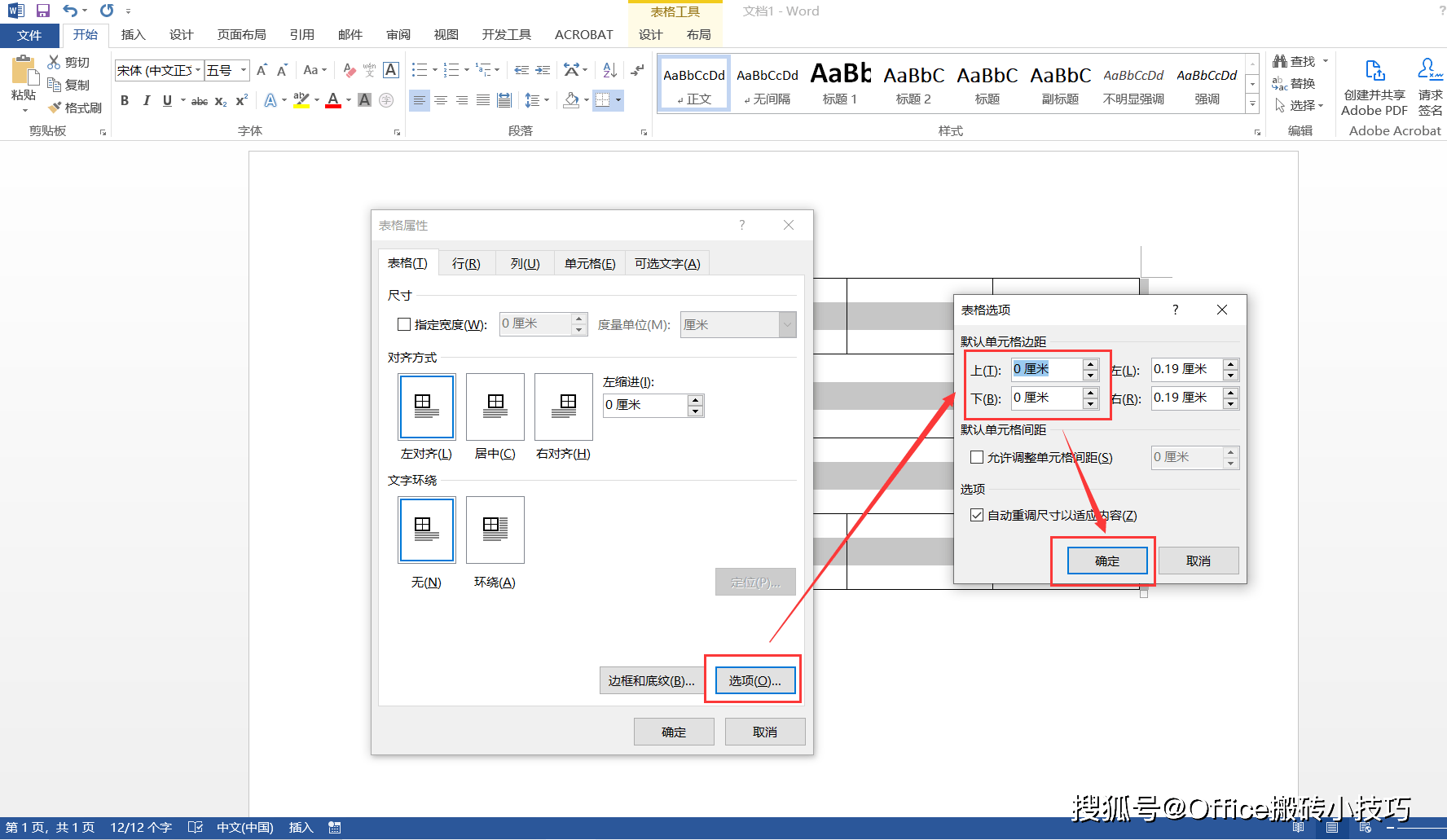
Task: Click the Paste clipboard icon
Action: (24, 72)
